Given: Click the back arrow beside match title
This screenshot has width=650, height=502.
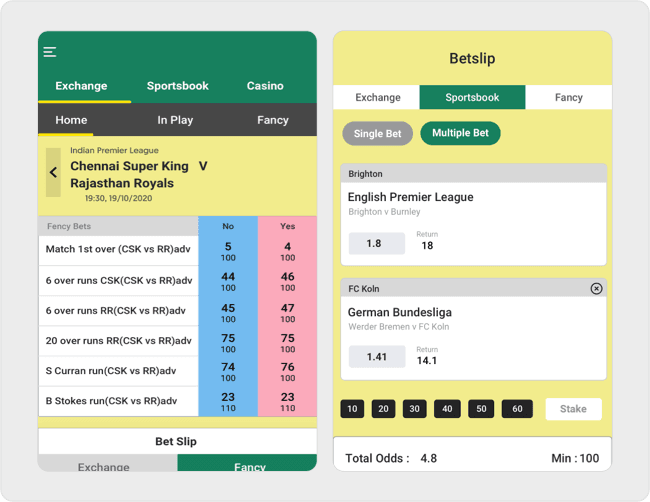Looking at the screenshot, I should coord(53,173).
